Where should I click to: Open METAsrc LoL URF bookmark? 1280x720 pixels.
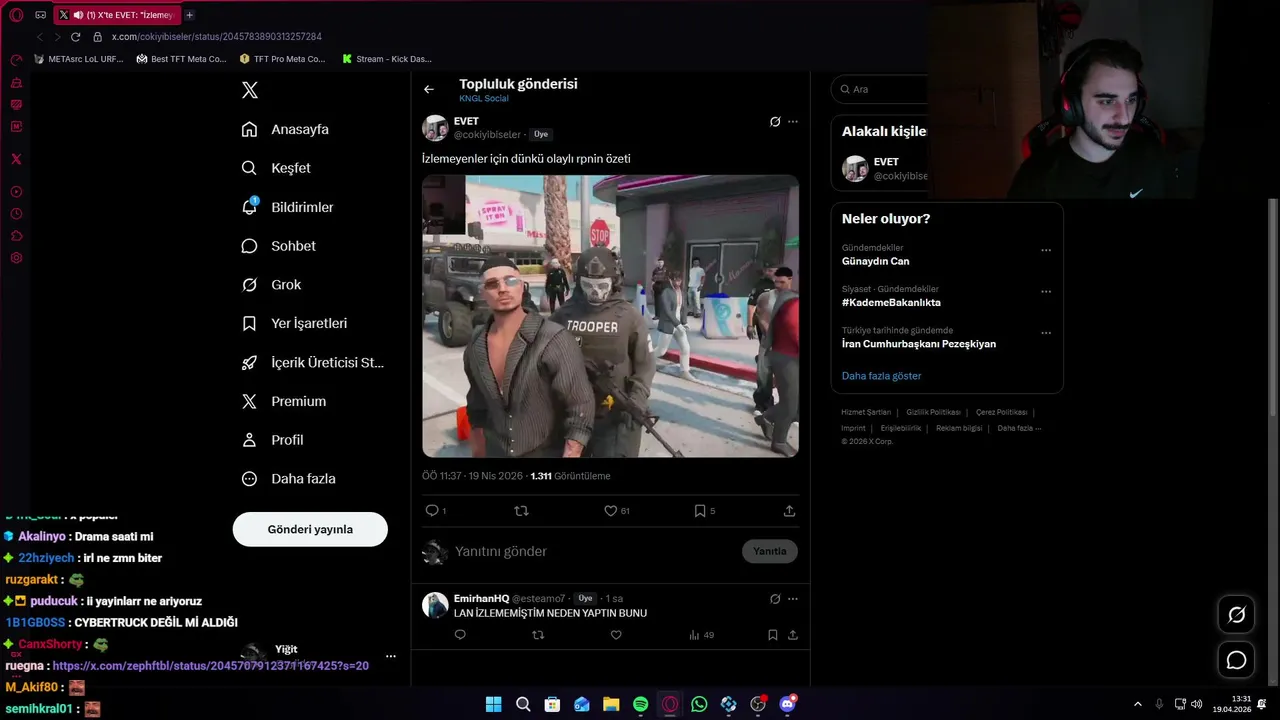pyautogui.click(x=78, y=59)
